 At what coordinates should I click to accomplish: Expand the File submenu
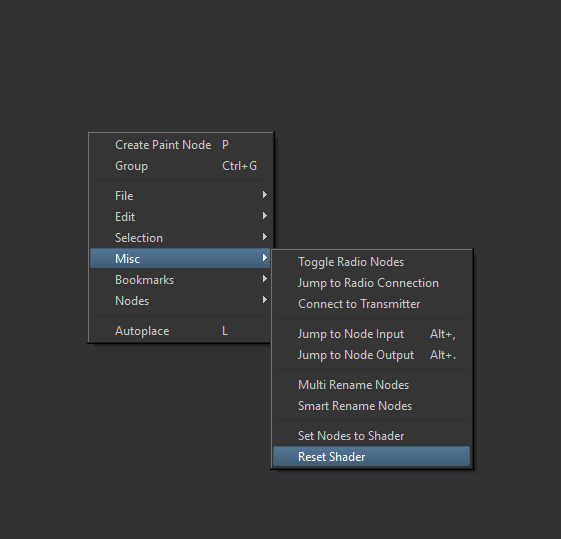pos(180,196)
